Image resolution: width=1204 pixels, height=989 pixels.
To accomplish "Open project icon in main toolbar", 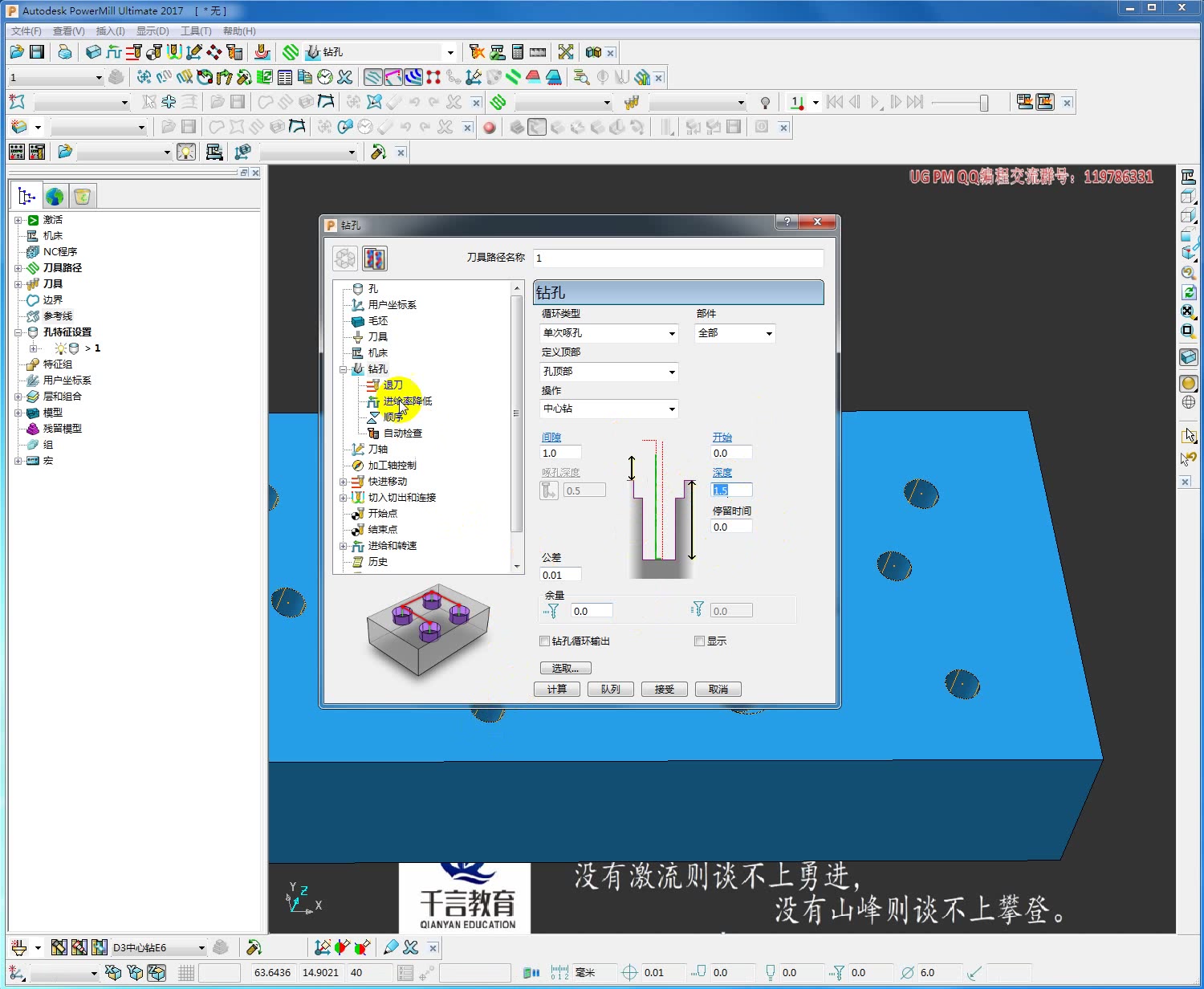I will pos(17,52).
